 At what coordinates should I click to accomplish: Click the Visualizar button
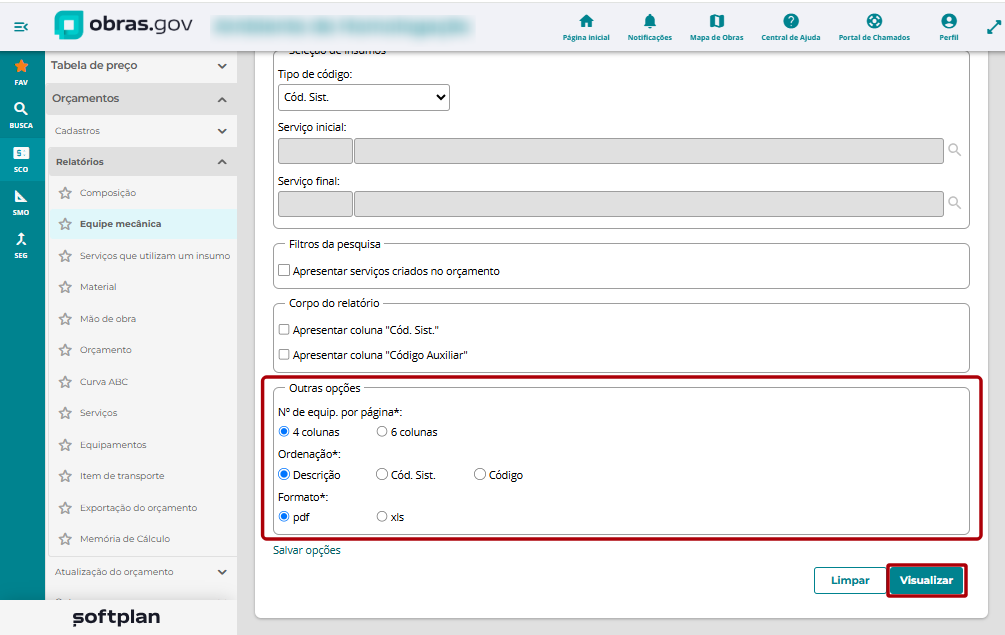pyautogui.click(x=926, y=581)
